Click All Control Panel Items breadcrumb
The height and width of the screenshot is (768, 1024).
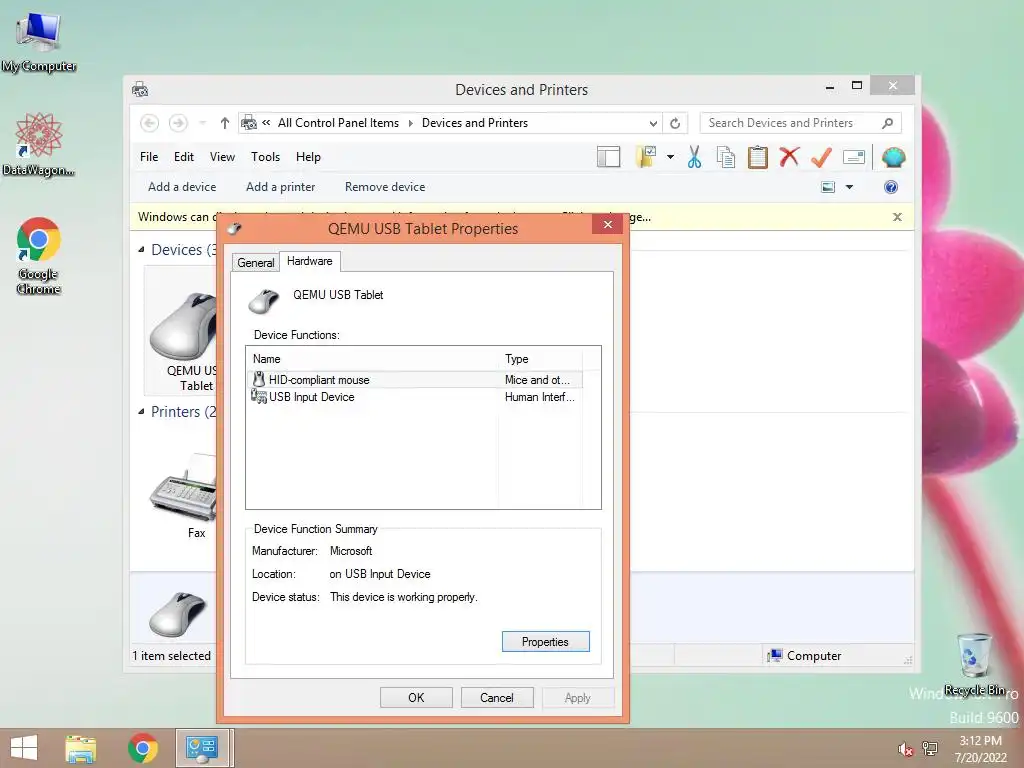pyautogui.click(x=338, y=123)
